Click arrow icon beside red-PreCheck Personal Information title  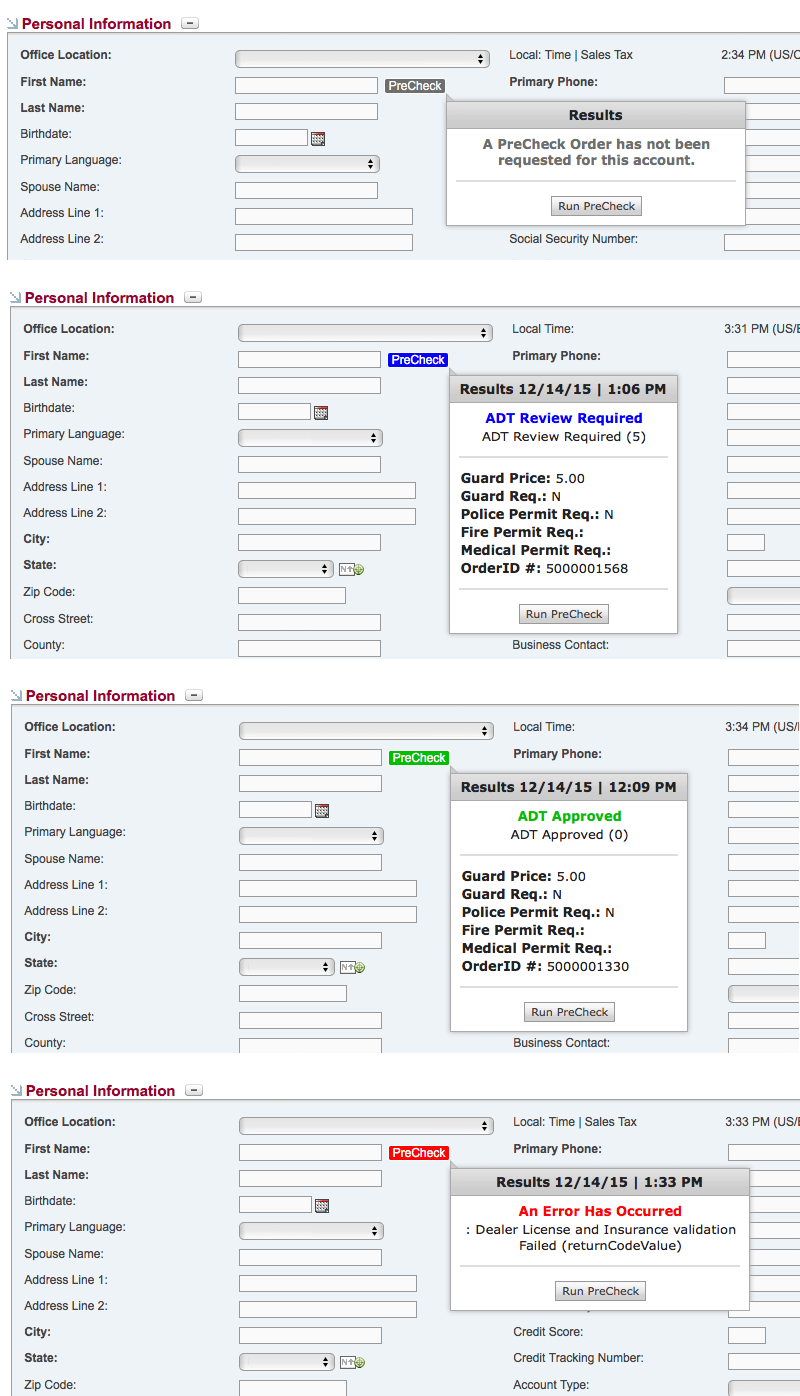click(16, 1091)
